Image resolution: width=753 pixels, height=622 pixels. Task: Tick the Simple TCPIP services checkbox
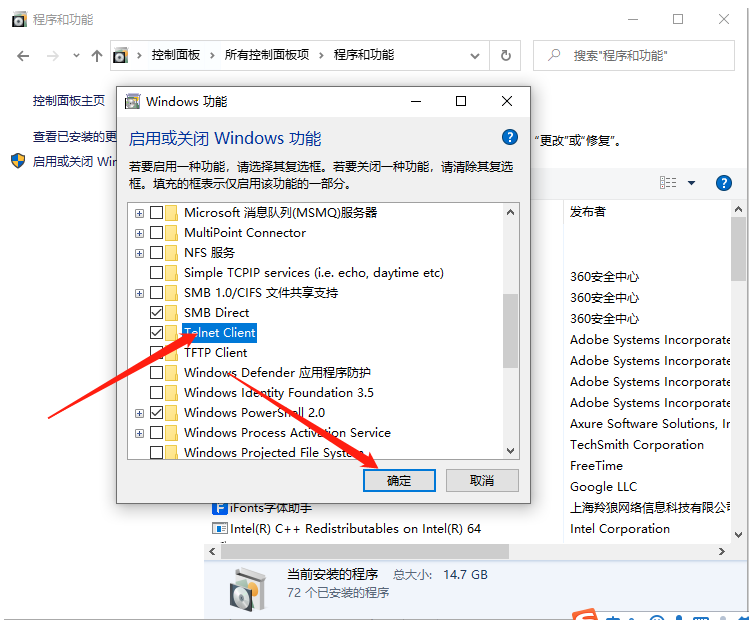157,272
